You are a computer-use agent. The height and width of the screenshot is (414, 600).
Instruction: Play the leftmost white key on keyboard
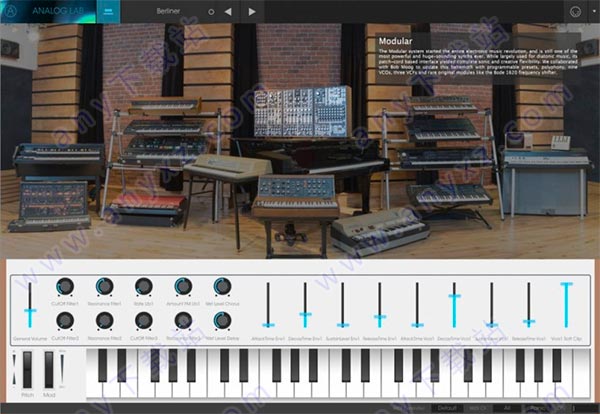click(93, 390)
